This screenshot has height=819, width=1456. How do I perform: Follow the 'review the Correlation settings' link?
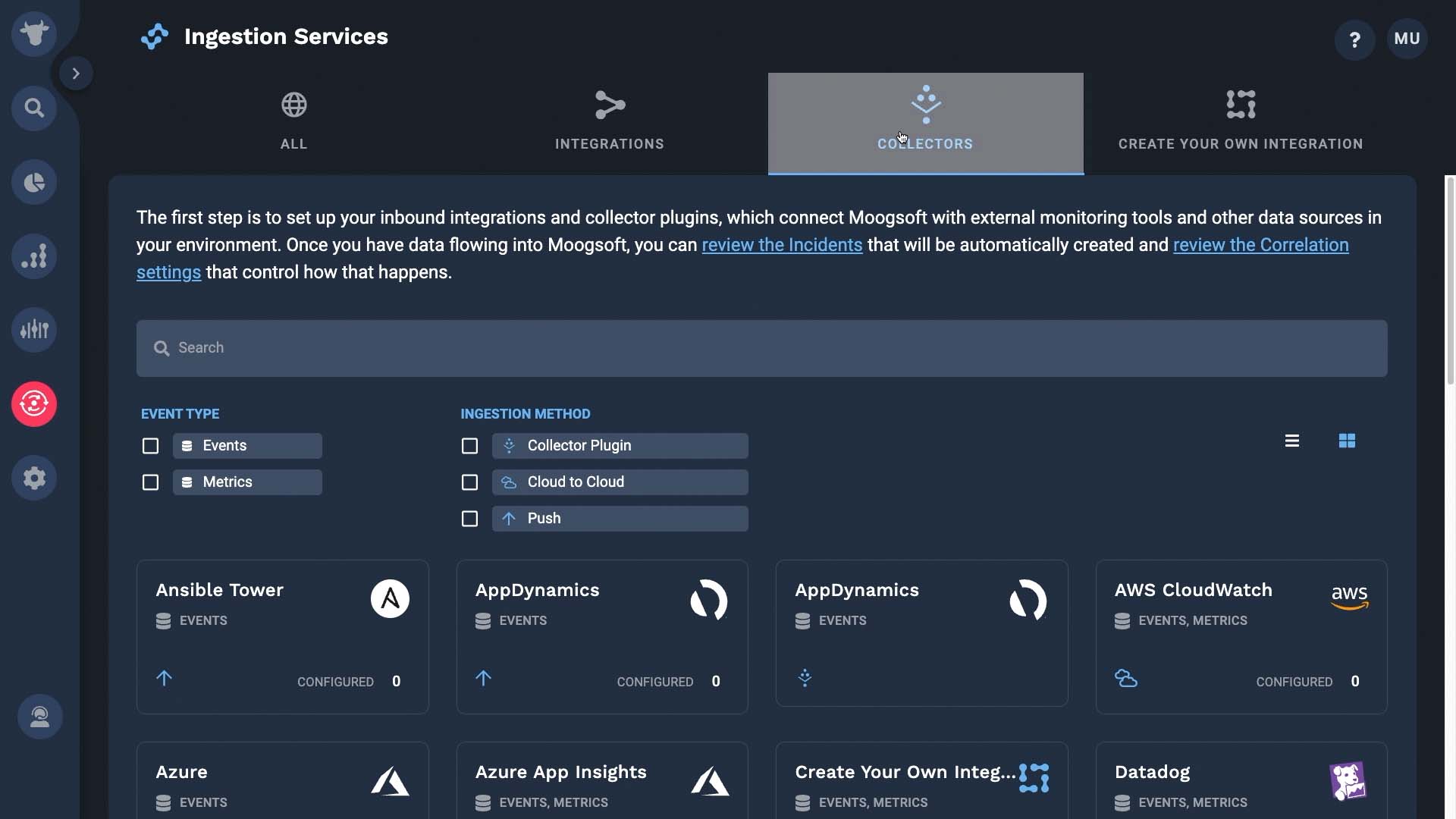(1260, 245)
